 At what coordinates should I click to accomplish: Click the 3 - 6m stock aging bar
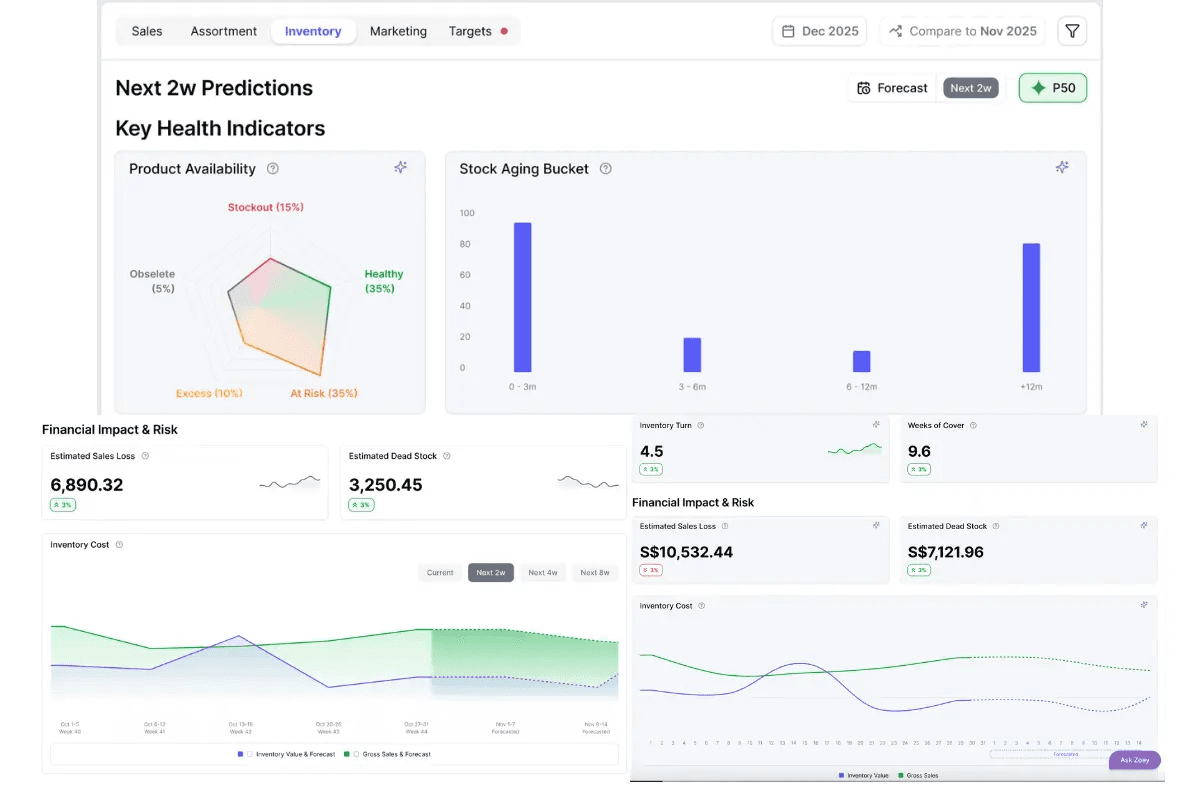tap(692, 355)
